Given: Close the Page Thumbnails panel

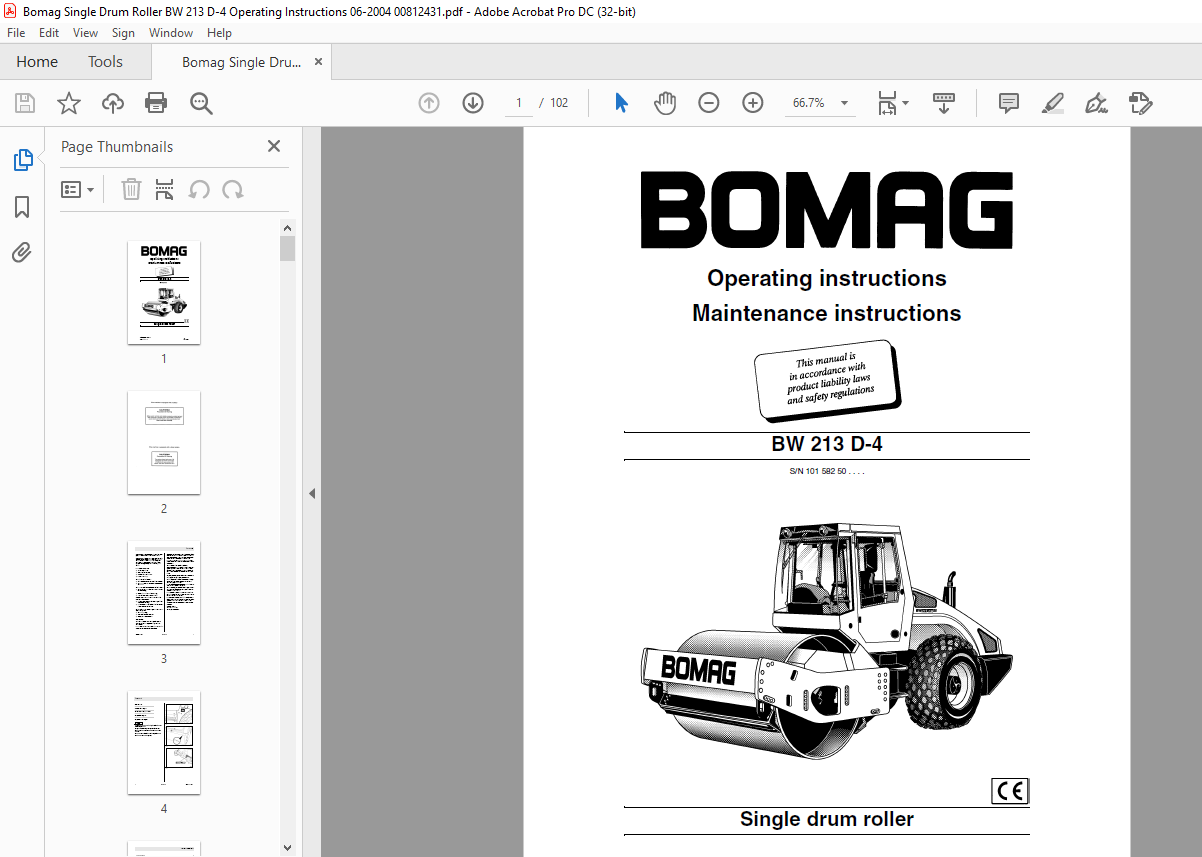Looking at the screenshot, I should [x=274, y=146].
